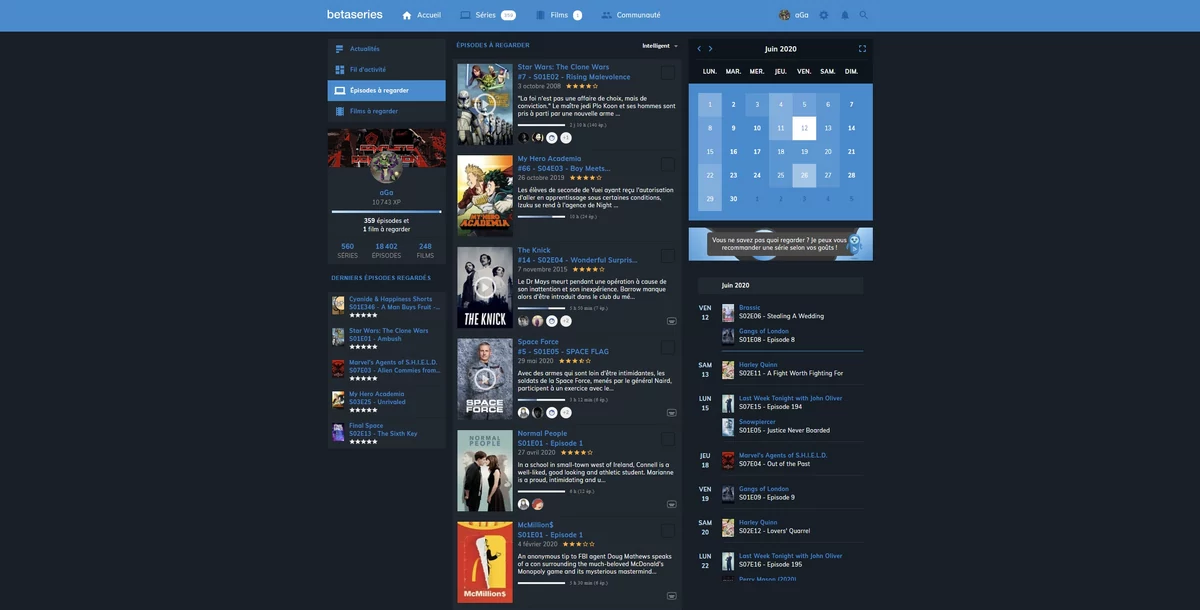Click the subtitles icon on The Knick
The image size is (1200, 610).
[x=671, y=321]
